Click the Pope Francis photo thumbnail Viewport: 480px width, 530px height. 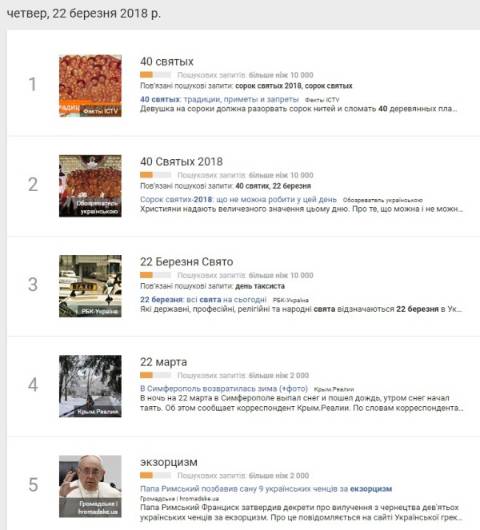90,486
